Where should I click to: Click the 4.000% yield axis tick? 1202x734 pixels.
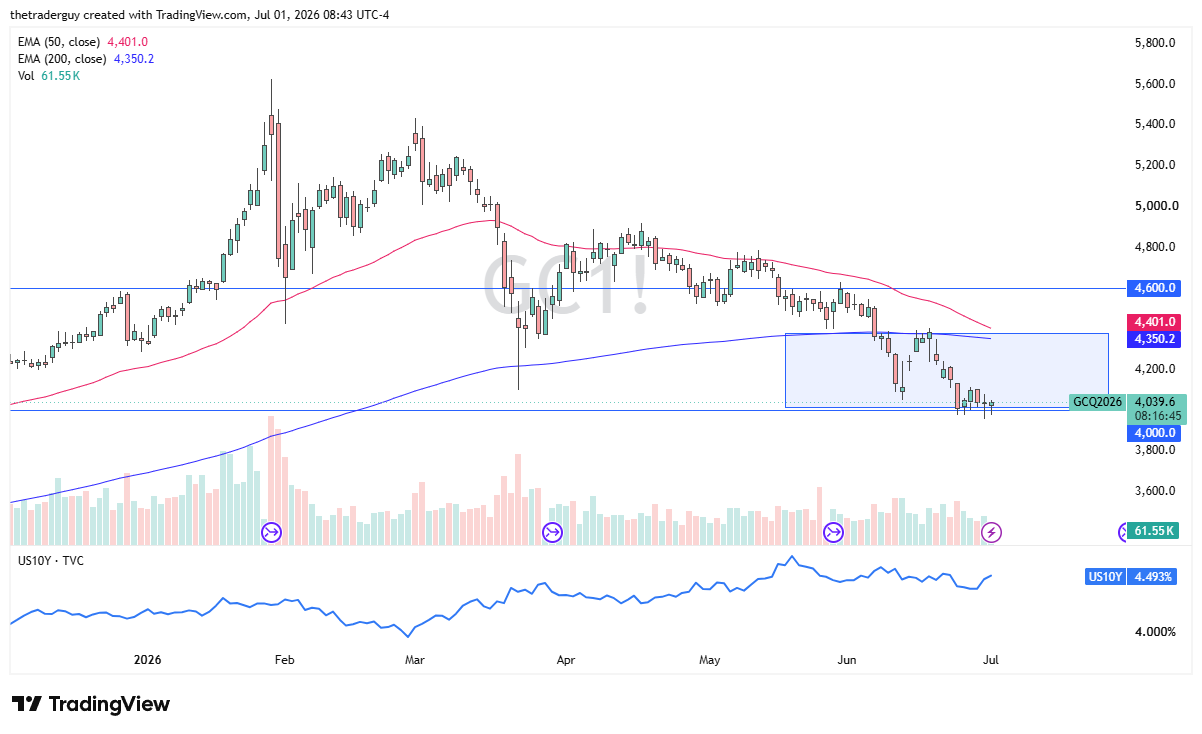[1154, 632]
